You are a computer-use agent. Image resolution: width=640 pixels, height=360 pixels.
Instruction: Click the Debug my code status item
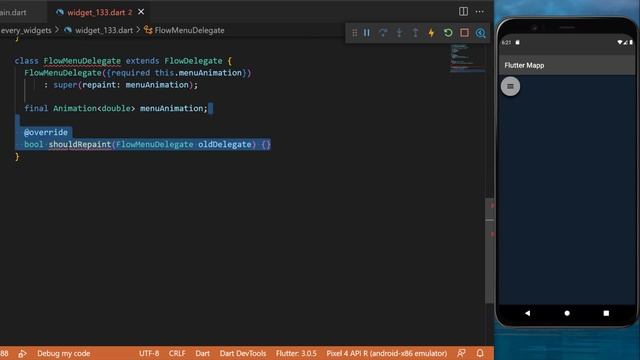click(64, 353)
